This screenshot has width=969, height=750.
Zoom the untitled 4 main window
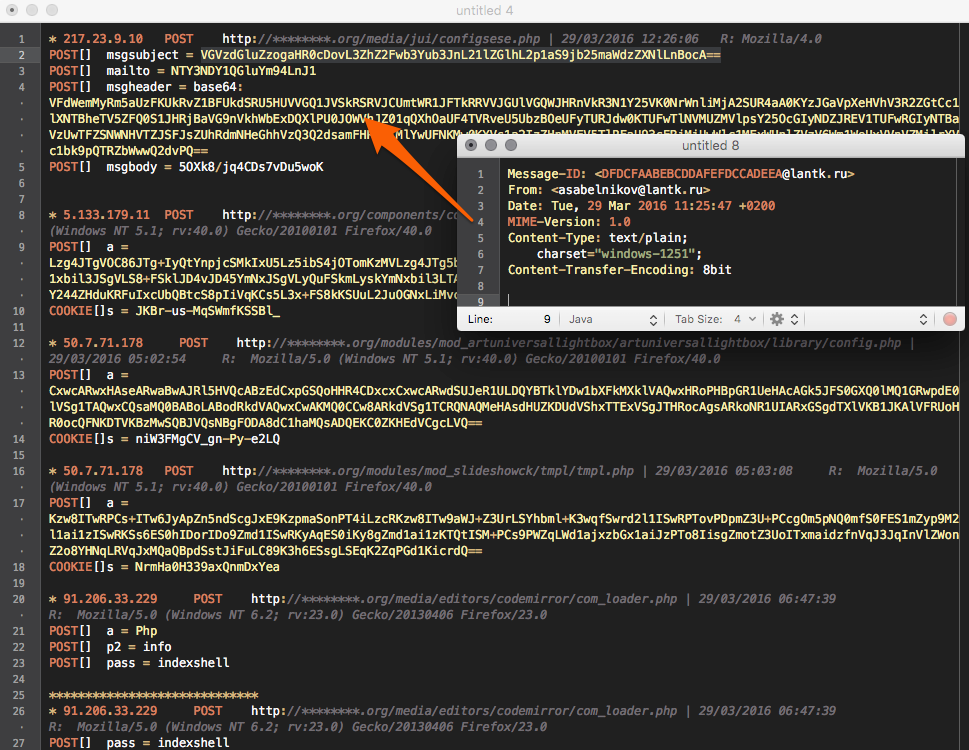[x=52, y=10]
